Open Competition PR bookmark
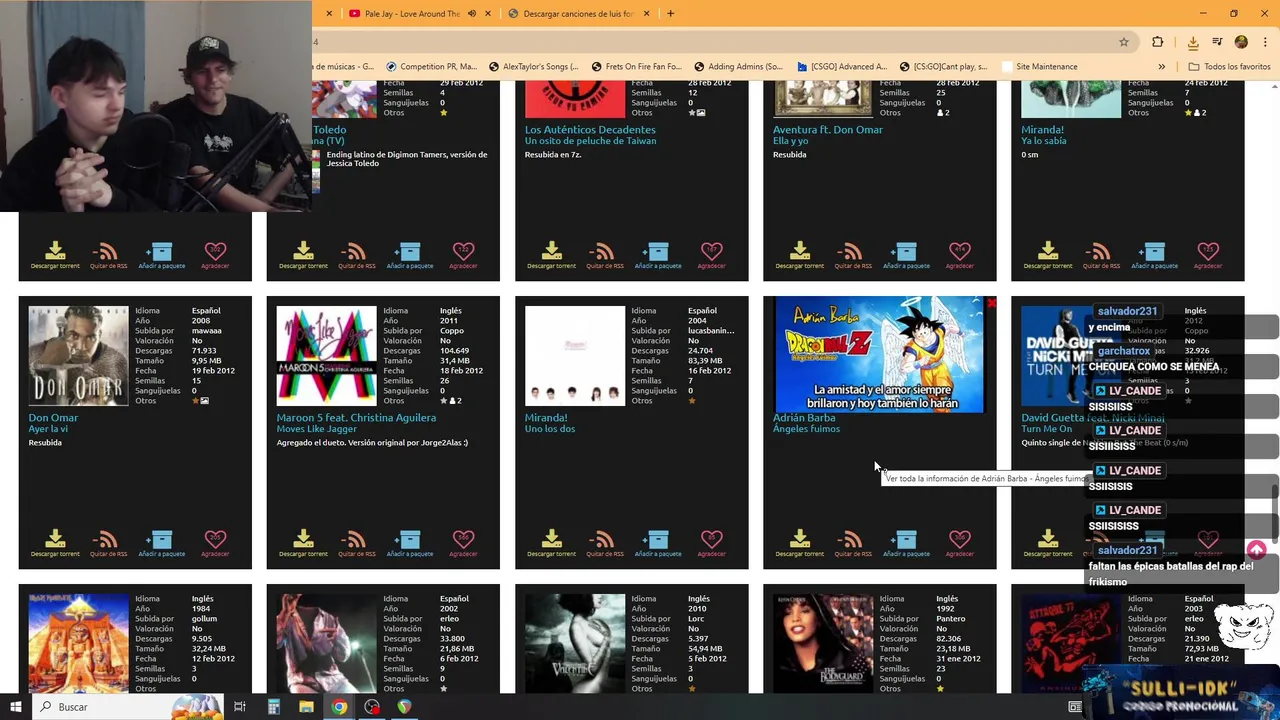Image resolution: width=1280 pixels, height=720 pixels. (x=430, y=67)
